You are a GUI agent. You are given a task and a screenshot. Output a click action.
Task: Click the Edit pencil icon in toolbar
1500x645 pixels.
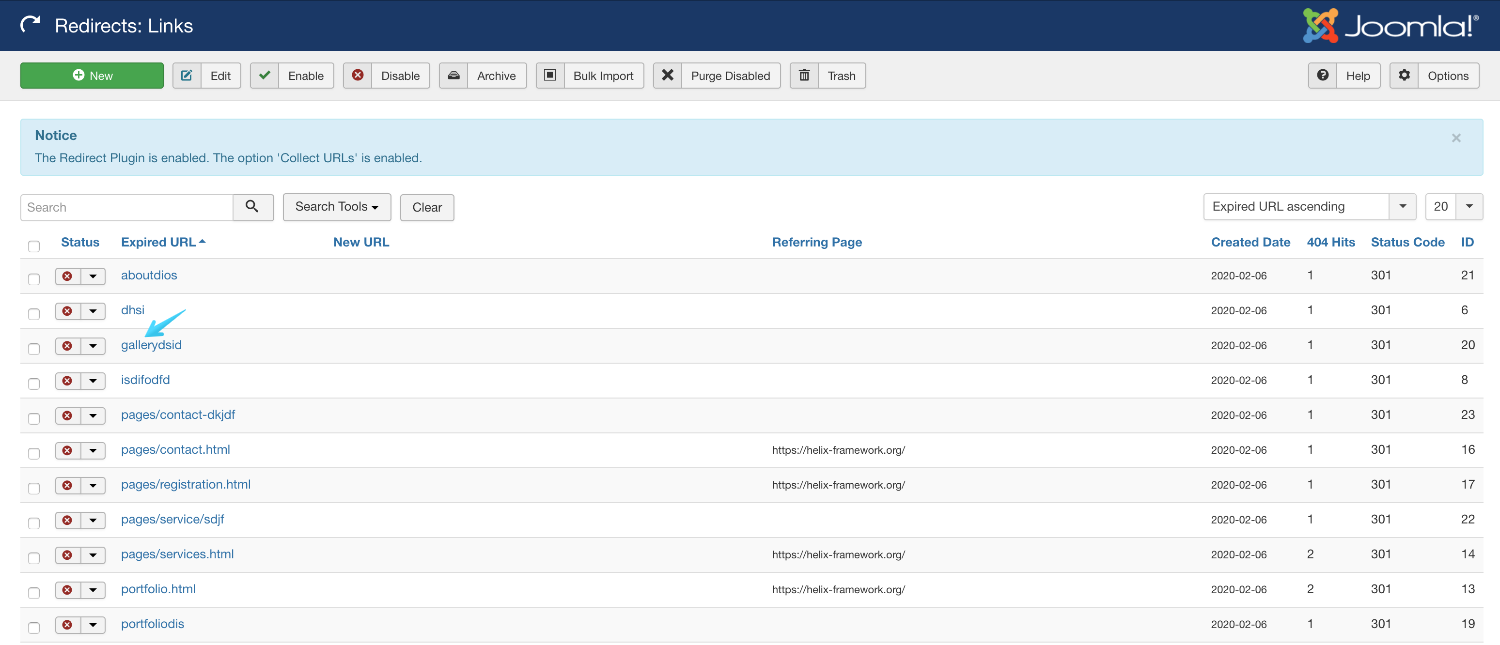tap(187, 76)
